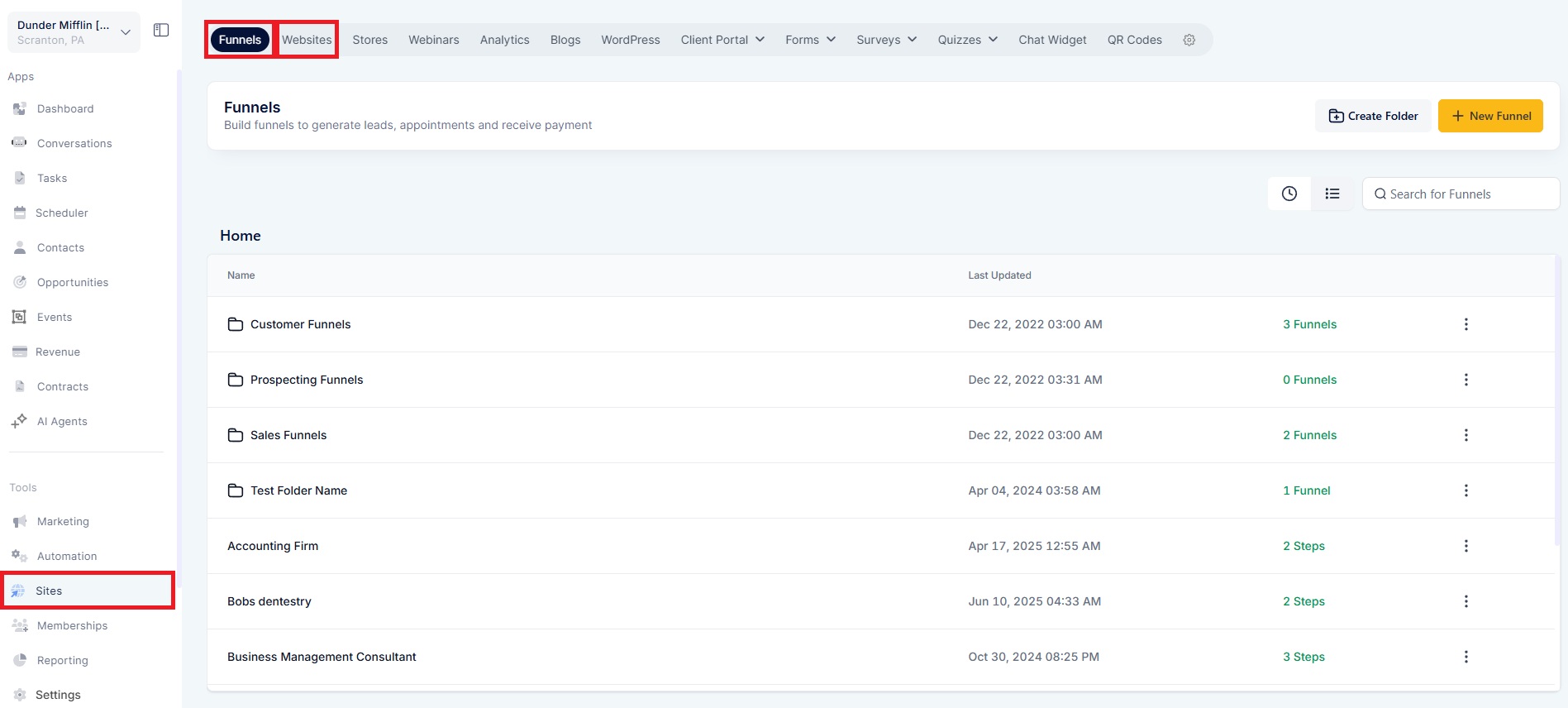Switch to recently updated clock view

[1289, 194]
